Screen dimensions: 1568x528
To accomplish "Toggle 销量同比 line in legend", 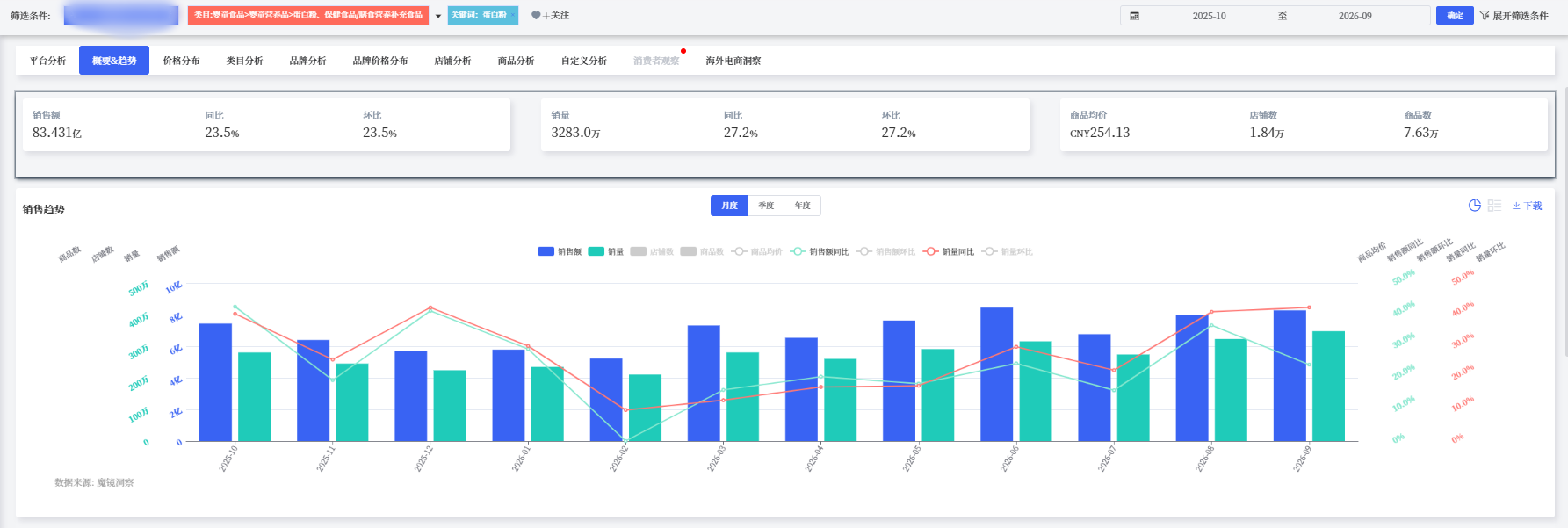I will pos(949,251).
